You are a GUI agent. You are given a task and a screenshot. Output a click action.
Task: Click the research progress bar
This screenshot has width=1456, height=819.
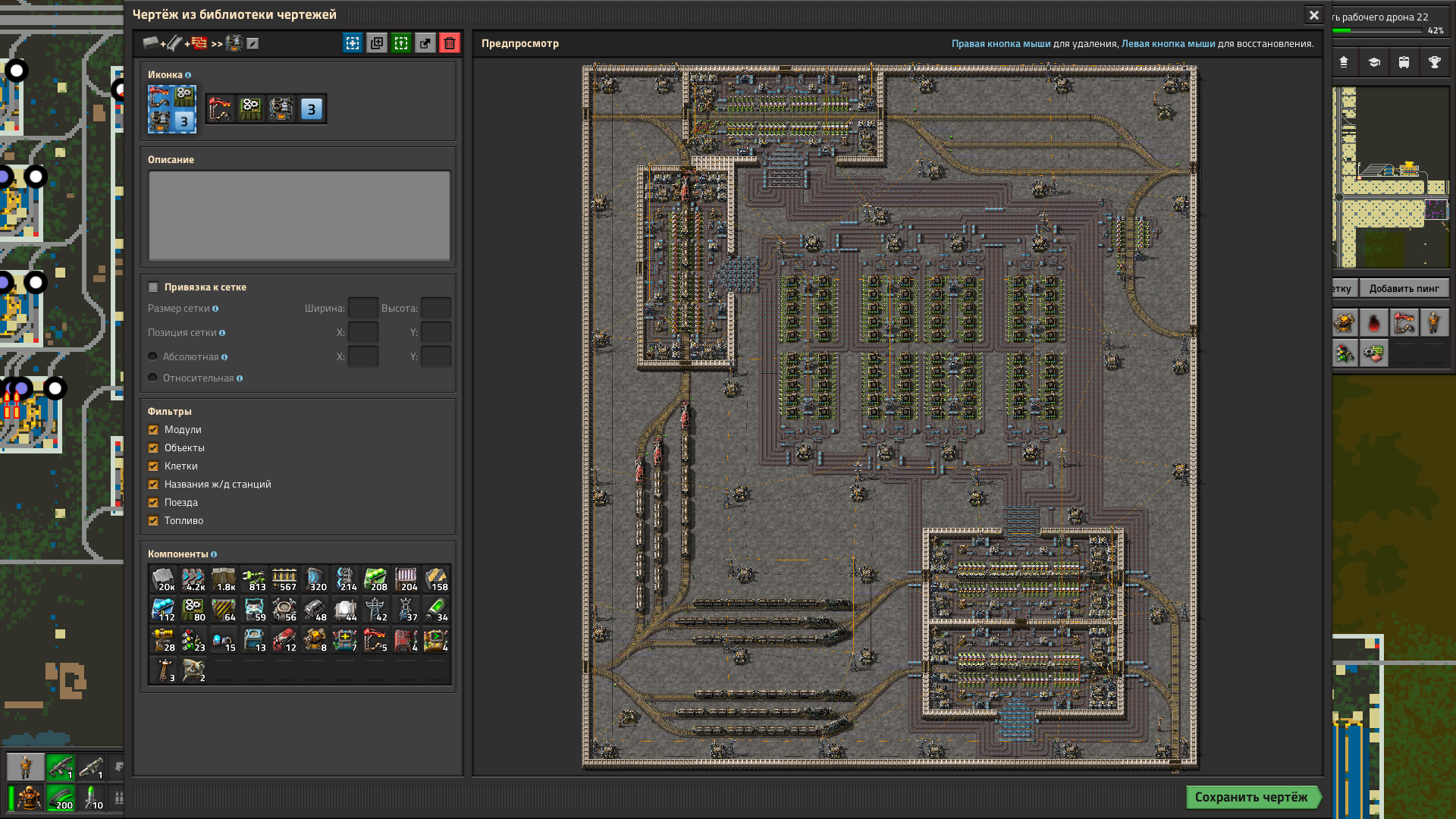coord(1377,31)
